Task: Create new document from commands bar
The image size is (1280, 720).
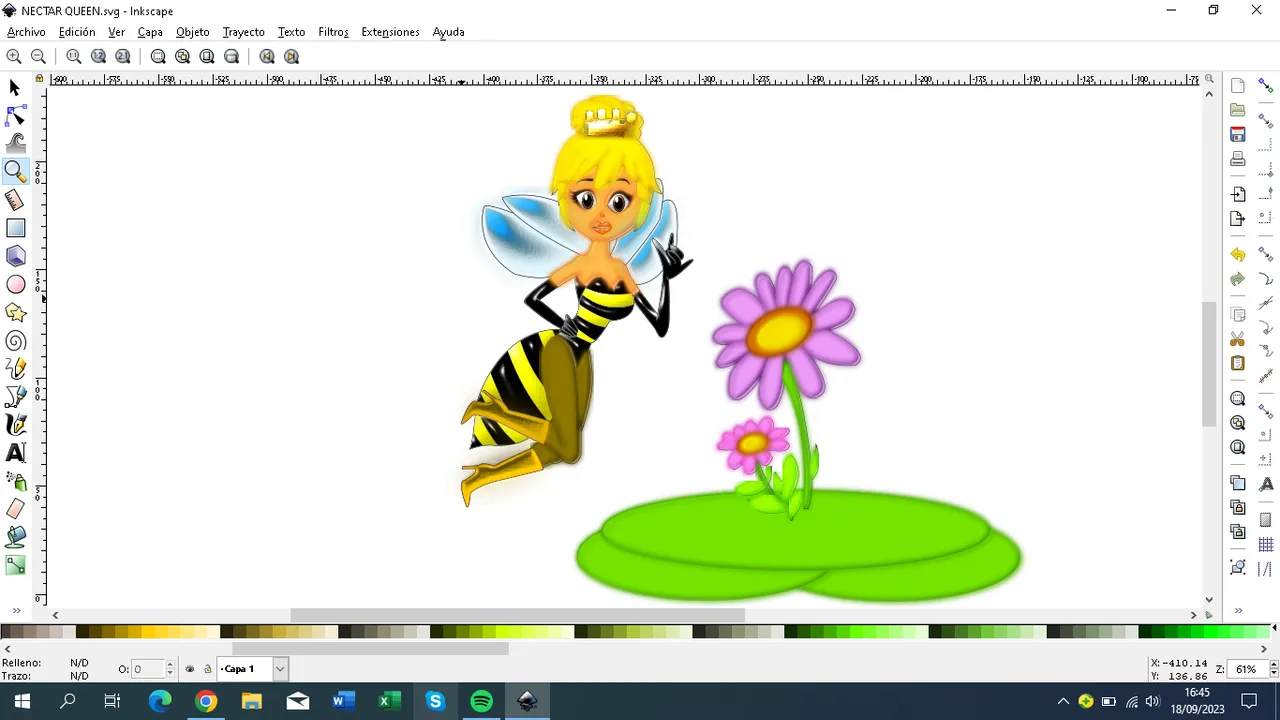Action: click(1238, 86)
